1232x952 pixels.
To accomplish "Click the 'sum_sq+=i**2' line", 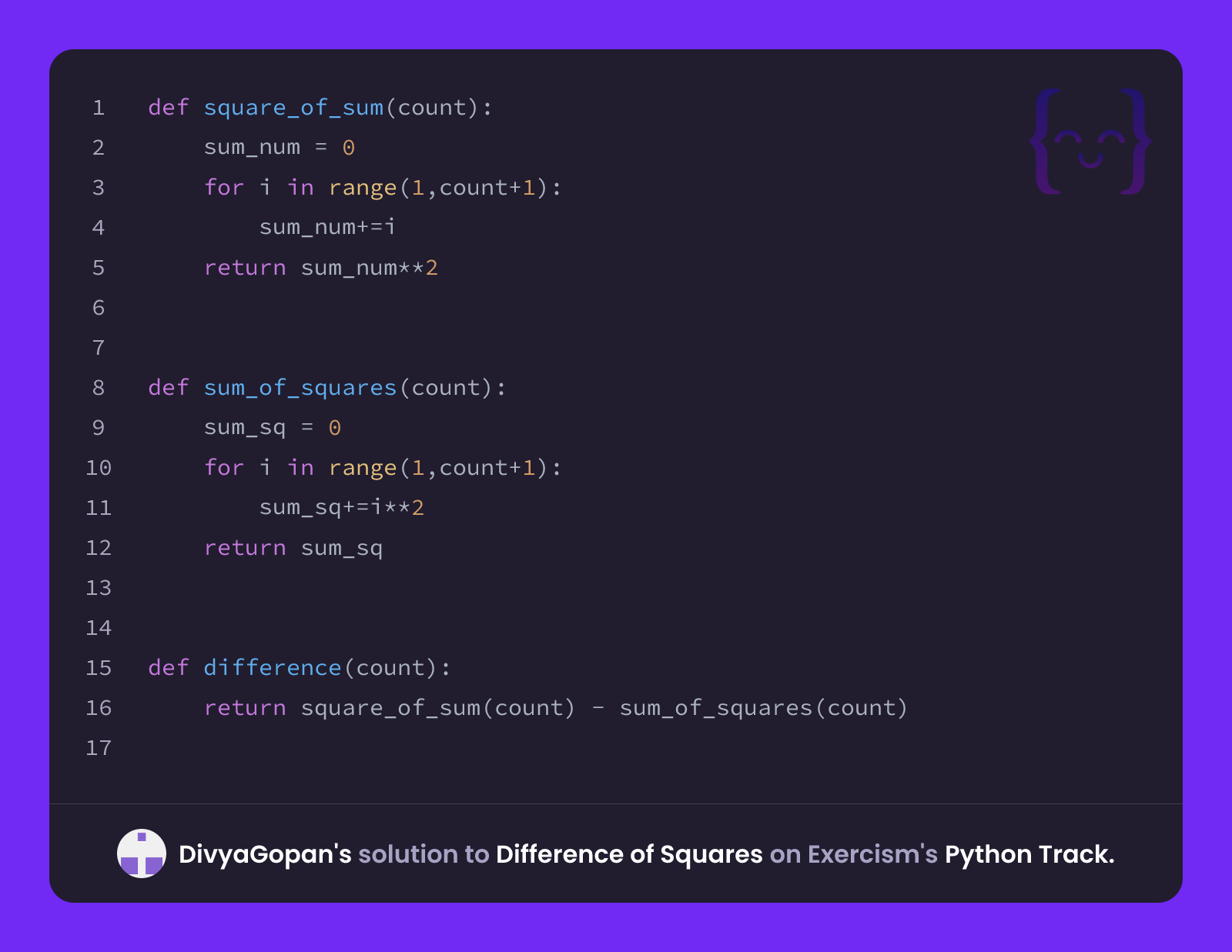I will 341,508.
